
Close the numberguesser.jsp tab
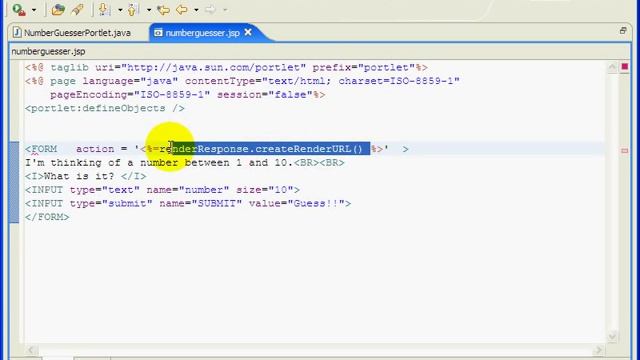tap(248, 32)
